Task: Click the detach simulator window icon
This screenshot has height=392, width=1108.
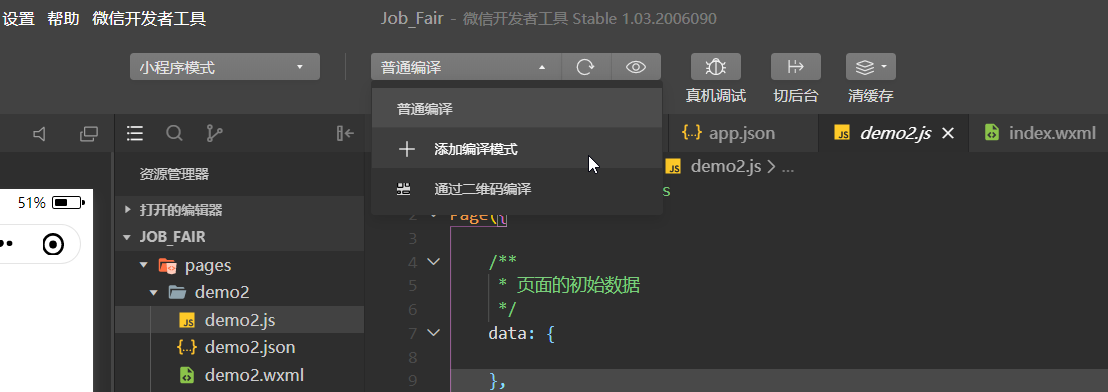Action: (89, 133)
